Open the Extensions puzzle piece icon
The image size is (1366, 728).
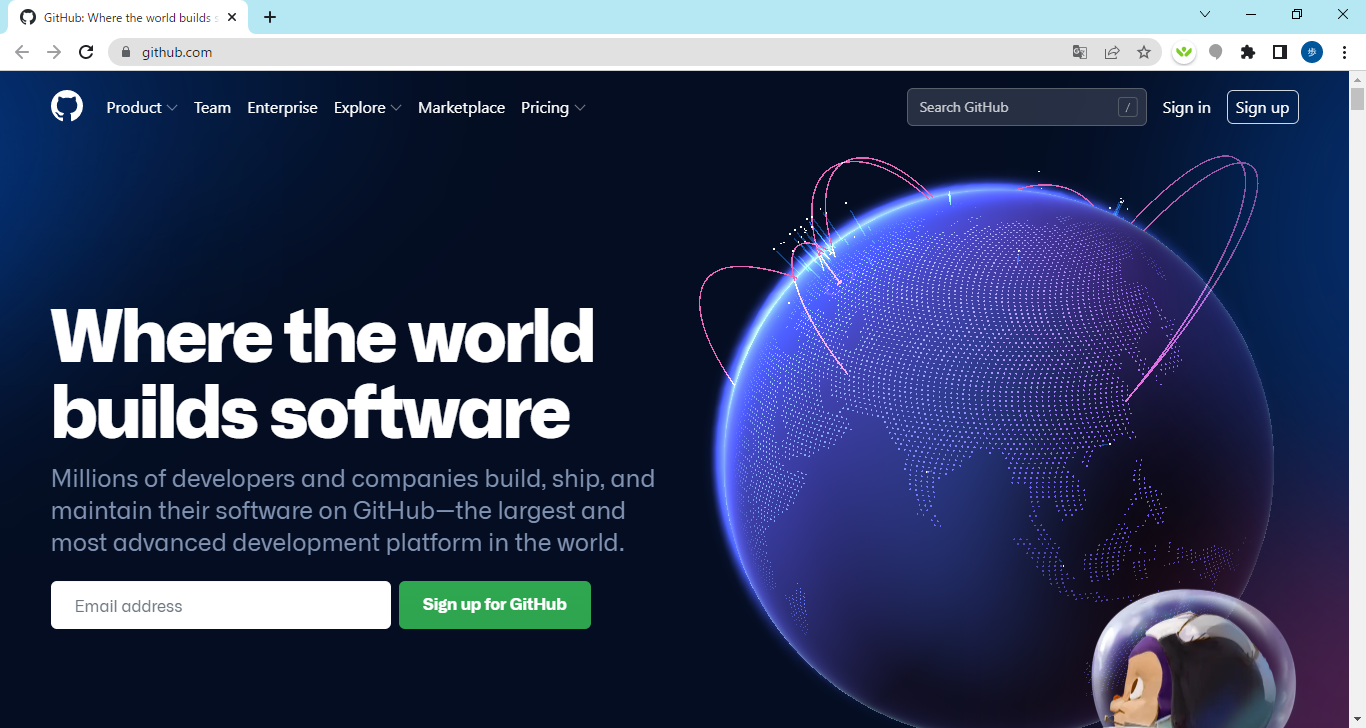(x=1247, y=52)
